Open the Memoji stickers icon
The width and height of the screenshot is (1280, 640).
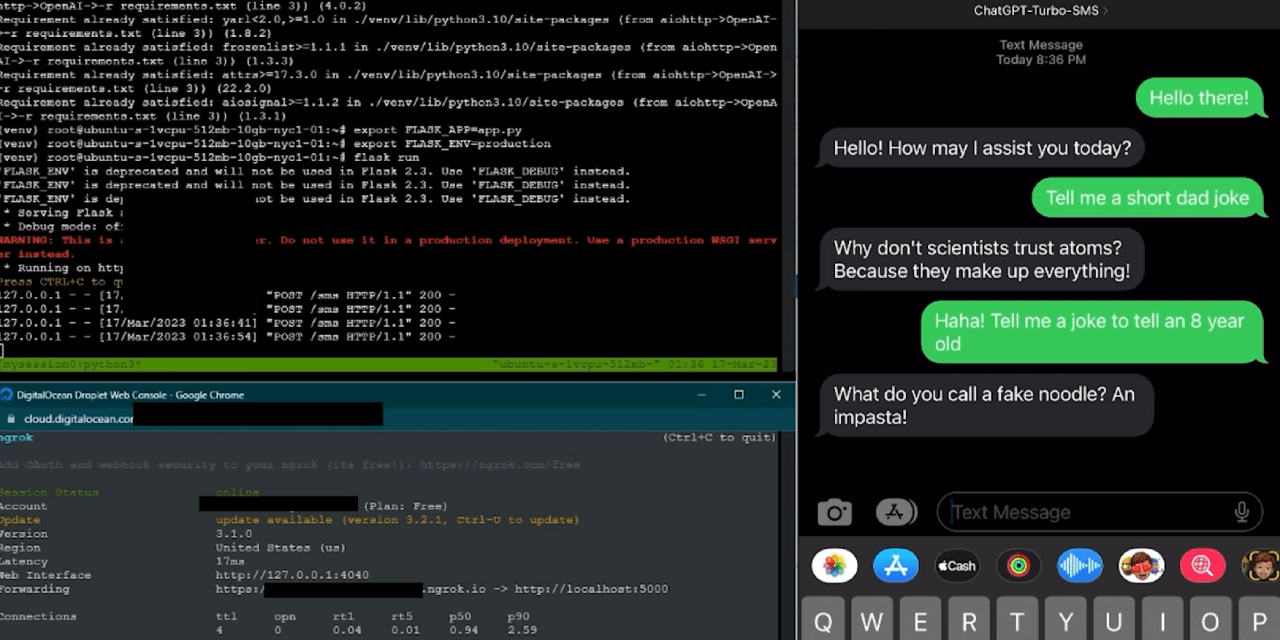(1141, 565)
